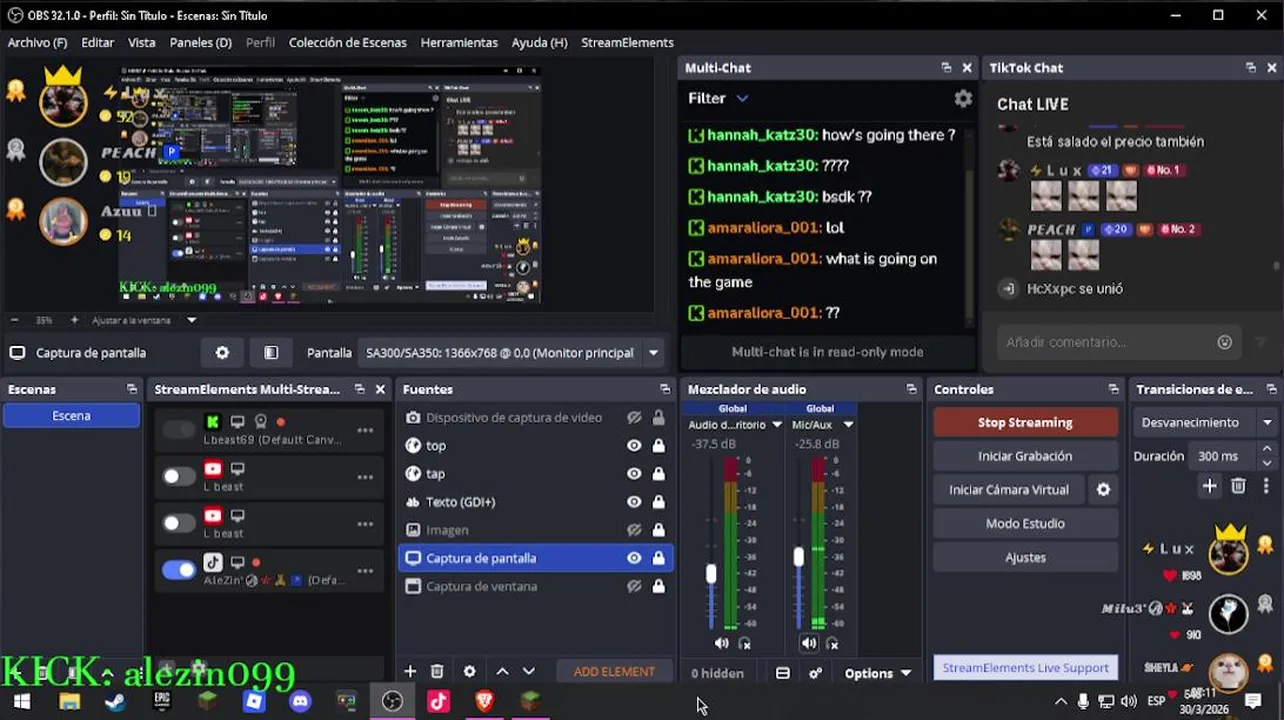This screenshot has height=720, width=1284.
Task: Open Colección de Escenas menu
Action: (x=347, y=43)
